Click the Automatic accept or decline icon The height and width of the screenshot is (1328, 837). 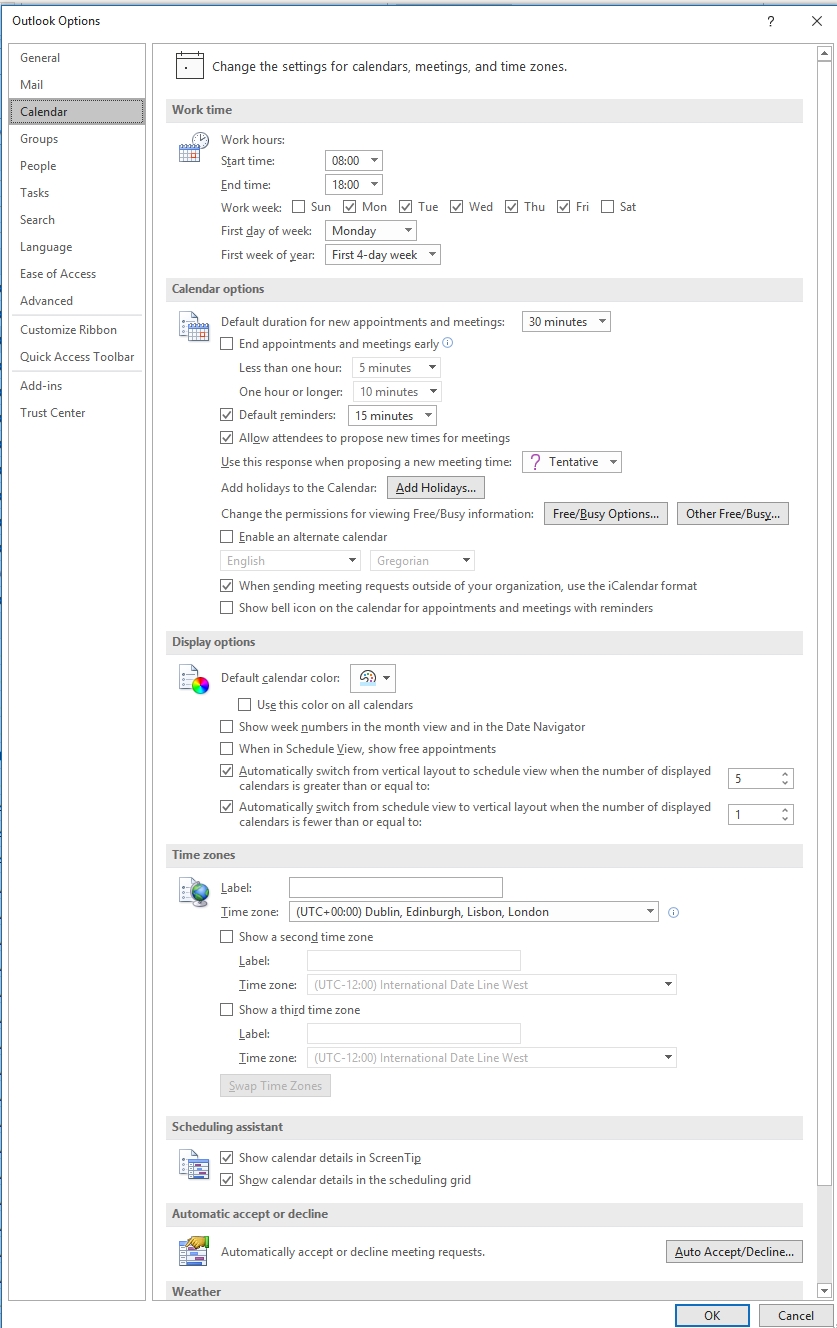tap(193, 1251)
